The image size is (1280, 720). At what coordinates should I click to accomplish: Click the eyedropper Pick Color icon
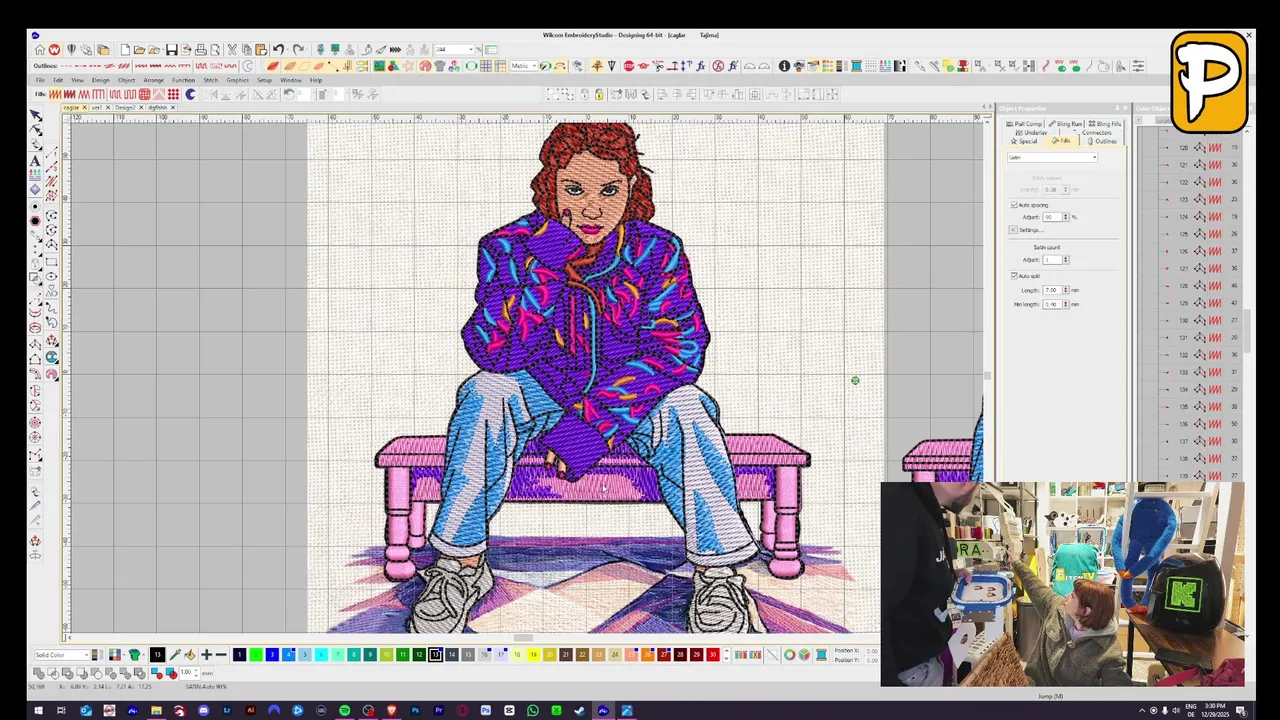[x=174, y=655]
